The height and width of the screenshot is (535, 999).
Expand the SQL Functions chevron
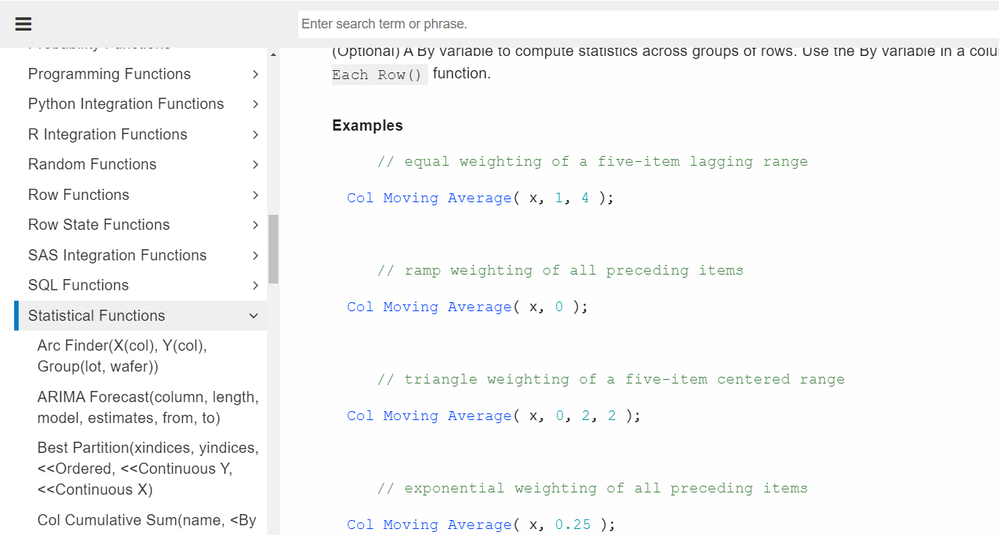(x=255, y=285)
